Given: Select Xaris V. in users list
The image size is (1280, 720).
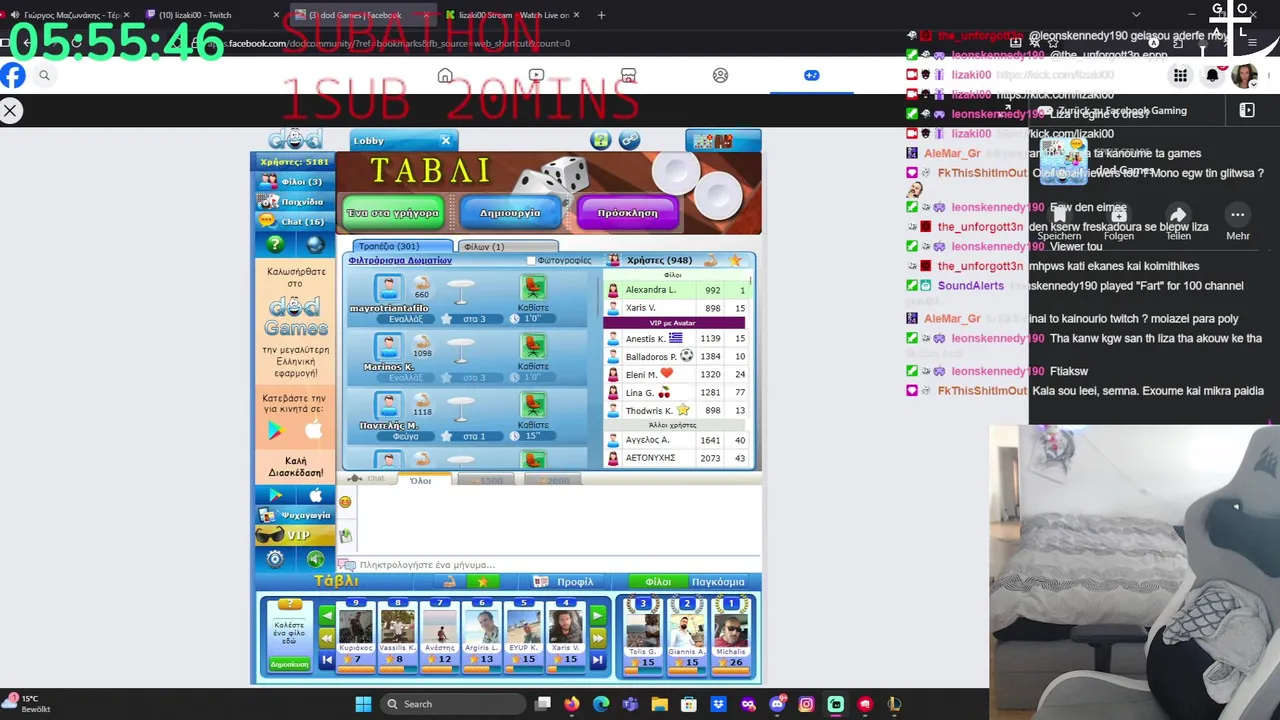Looking at the screenshot, I should pos(677,308).
